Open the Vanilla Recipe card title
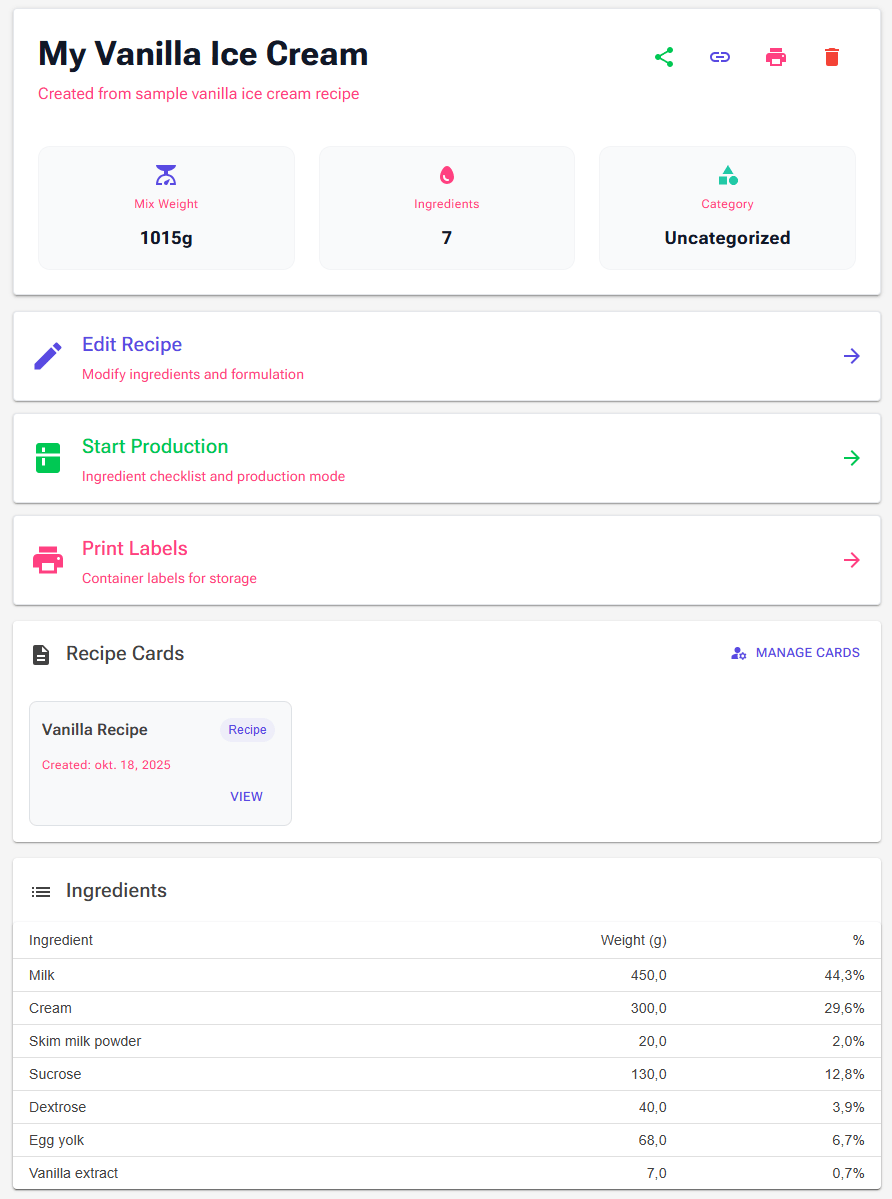892x1199 pixels. click(x=95, y=729)
